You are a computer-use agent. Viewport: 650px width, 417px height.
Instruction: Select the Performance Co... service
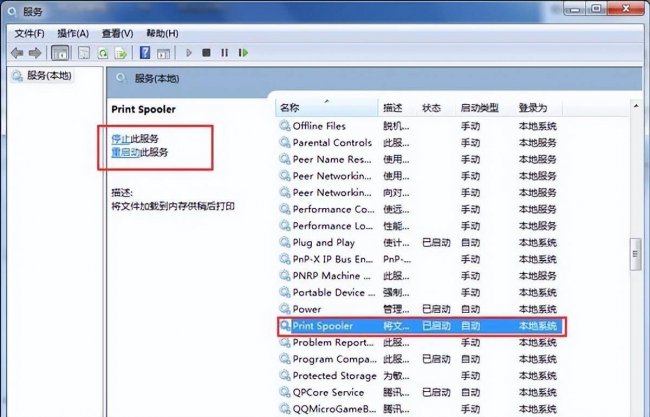(x=333, y=209)
